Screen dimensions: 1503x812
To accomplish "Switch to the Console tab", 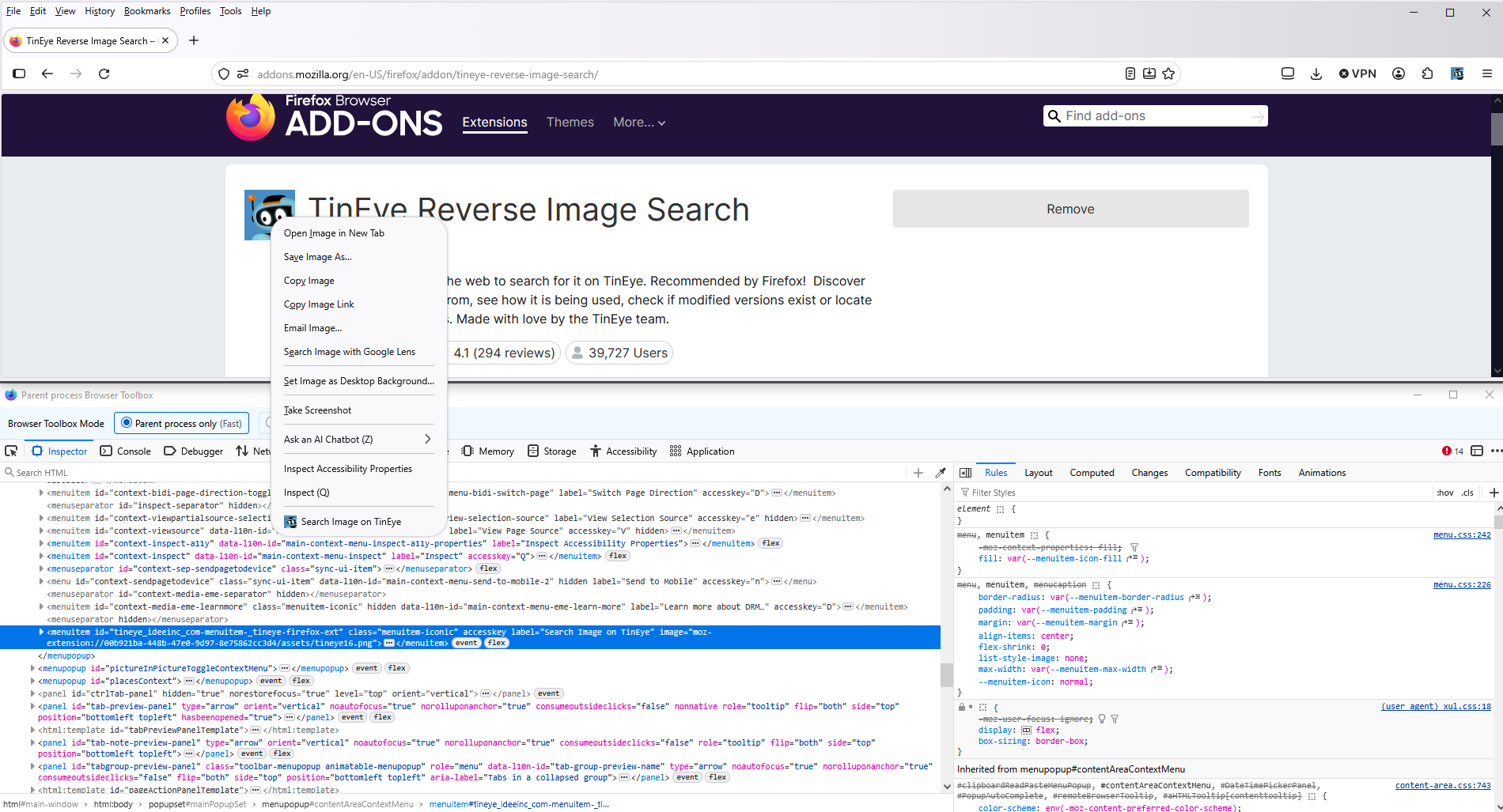I will click(125, 451).
